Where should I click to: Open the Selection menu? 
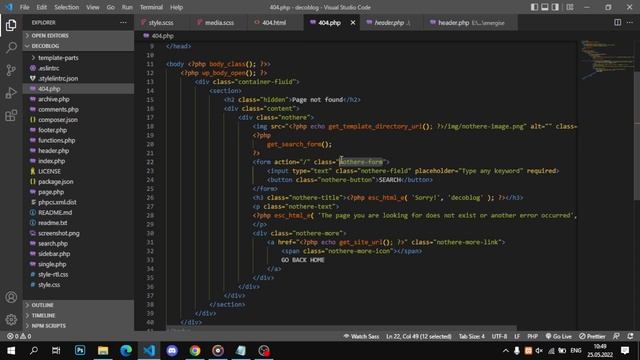tap(67, 7)
